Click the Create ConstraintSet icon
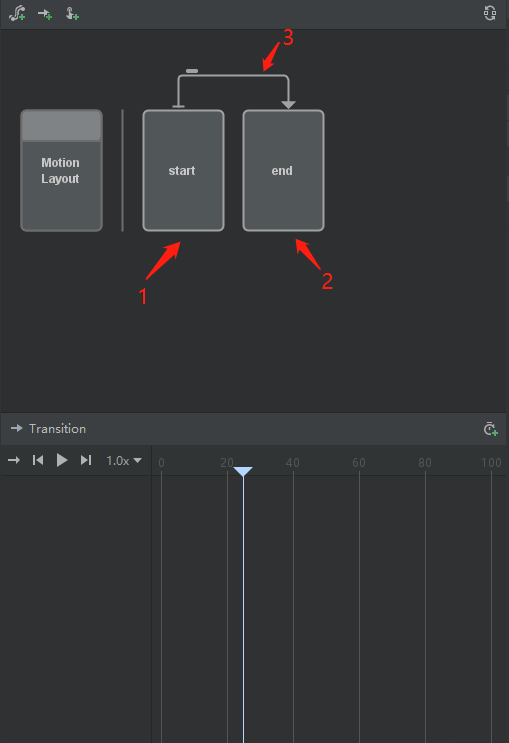The height and width of the screenshot is (743, 509). coord(17,13)
